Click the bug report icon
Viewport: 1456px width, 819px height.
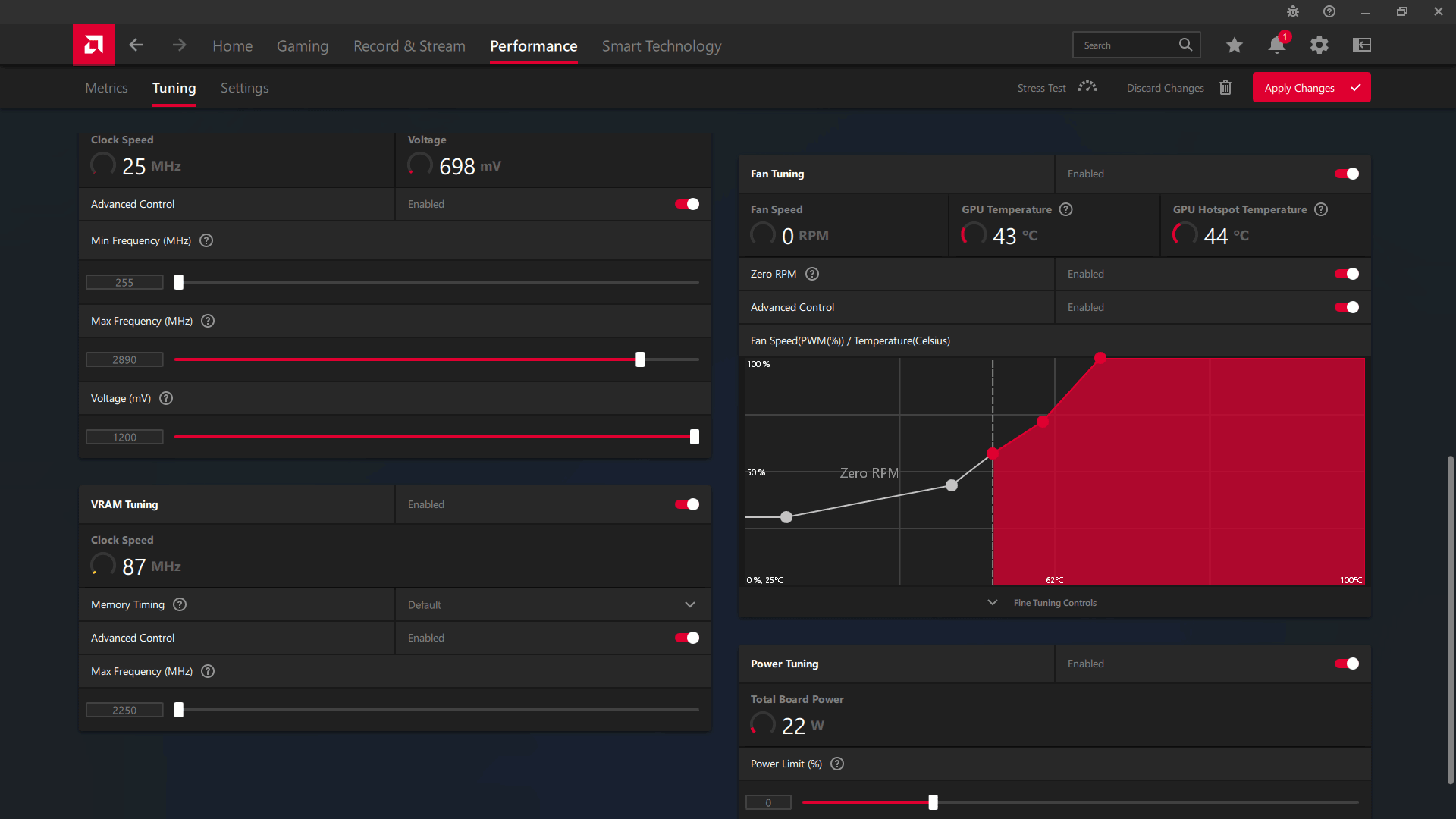click(x=1293, y=11)
